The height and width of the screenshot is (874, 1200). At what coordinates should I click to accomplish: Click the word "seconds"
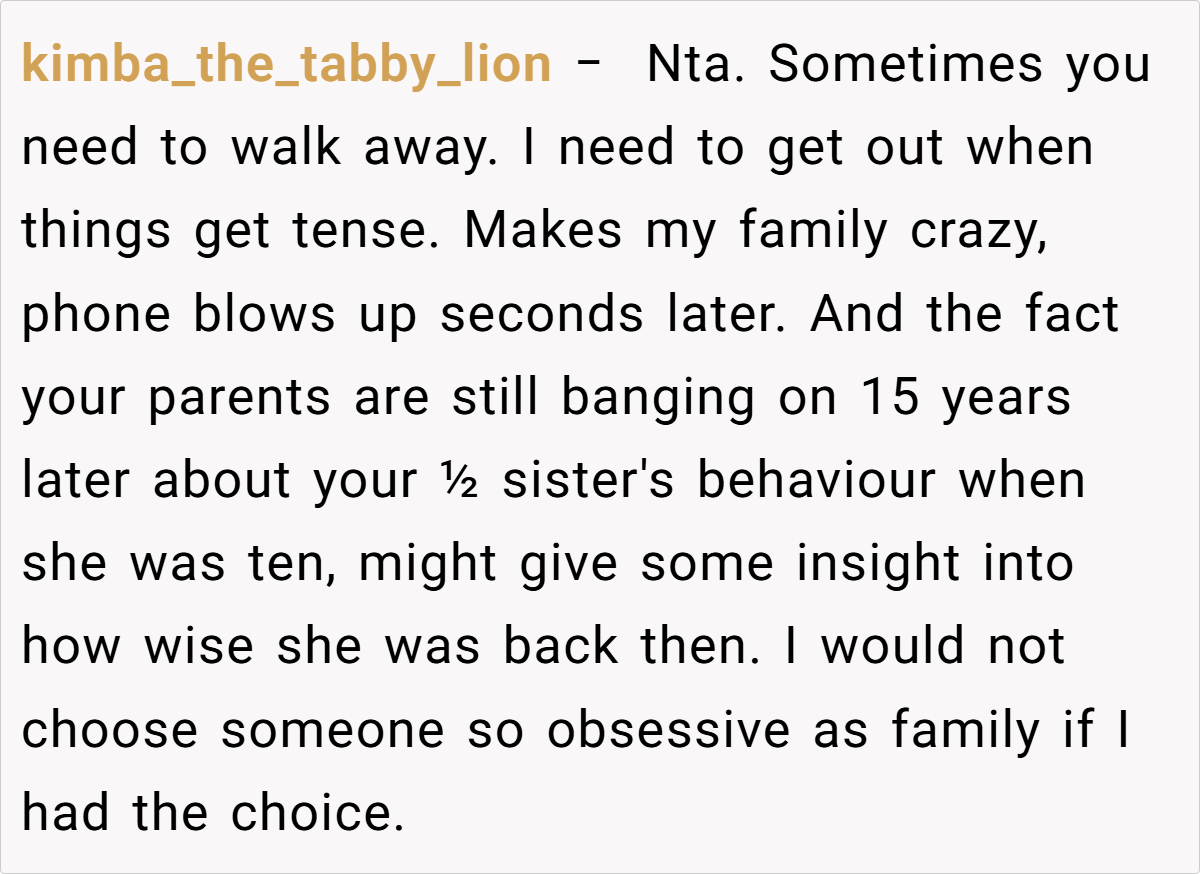tap(541, 315)
